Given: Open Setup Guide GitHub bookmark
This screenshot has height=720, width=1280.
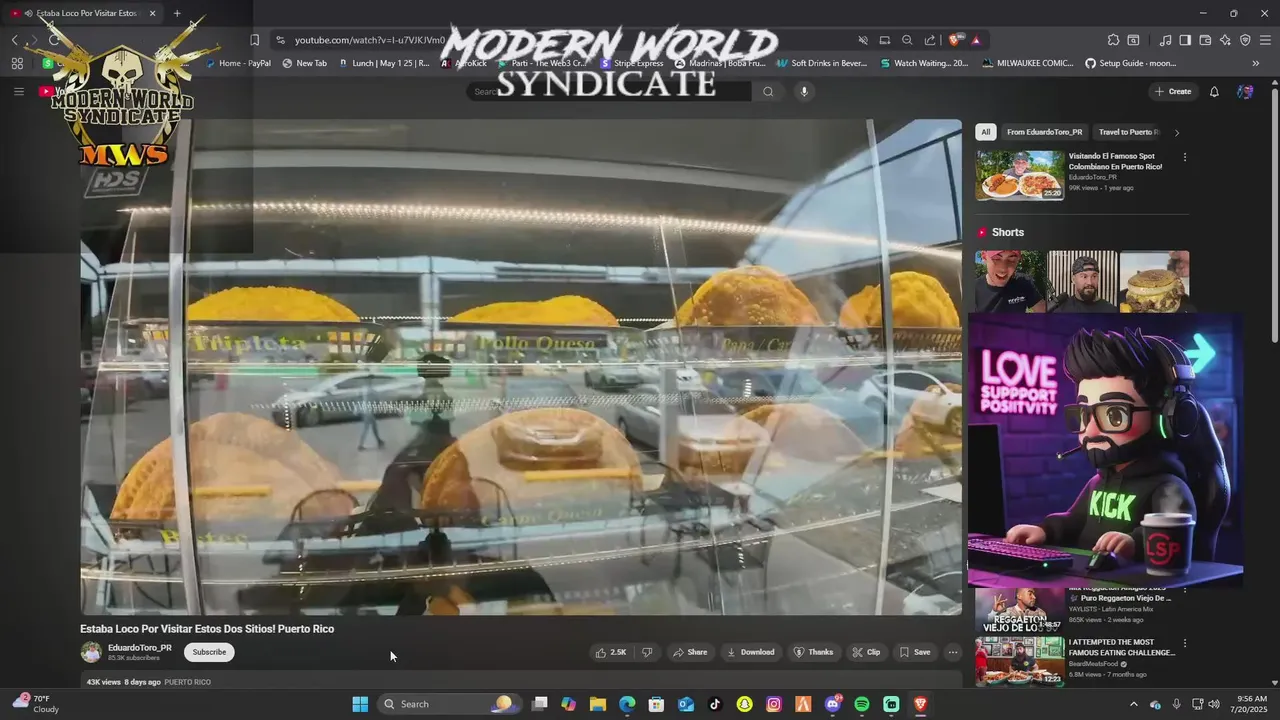Looking at the screenshot, I should tap(1131, 63).
